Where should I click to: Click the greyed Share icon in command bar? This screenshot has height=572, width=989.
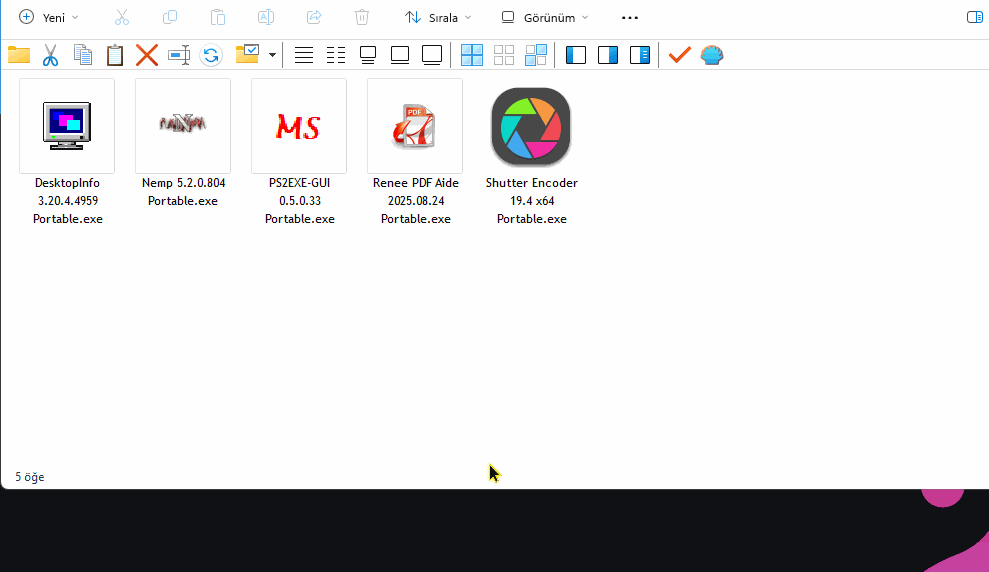click(314, 18)
